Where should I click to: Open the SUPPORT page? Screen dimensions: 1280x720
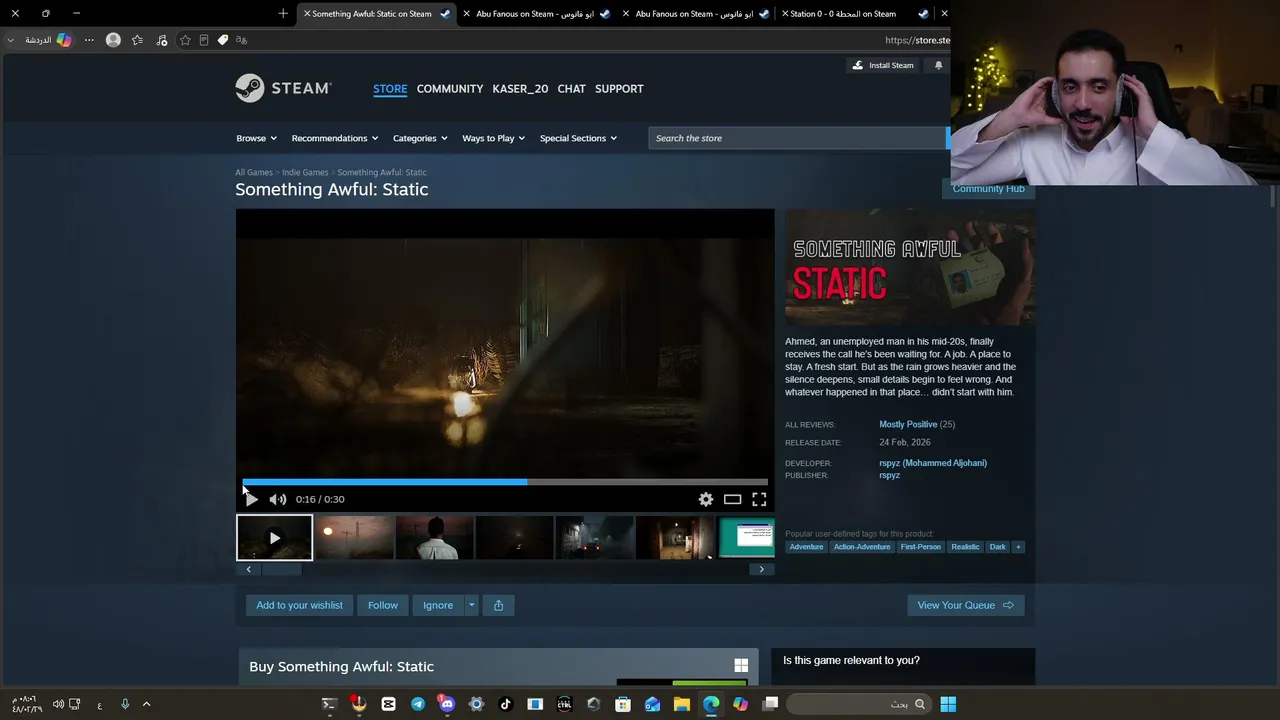click(x=619, y=89)
